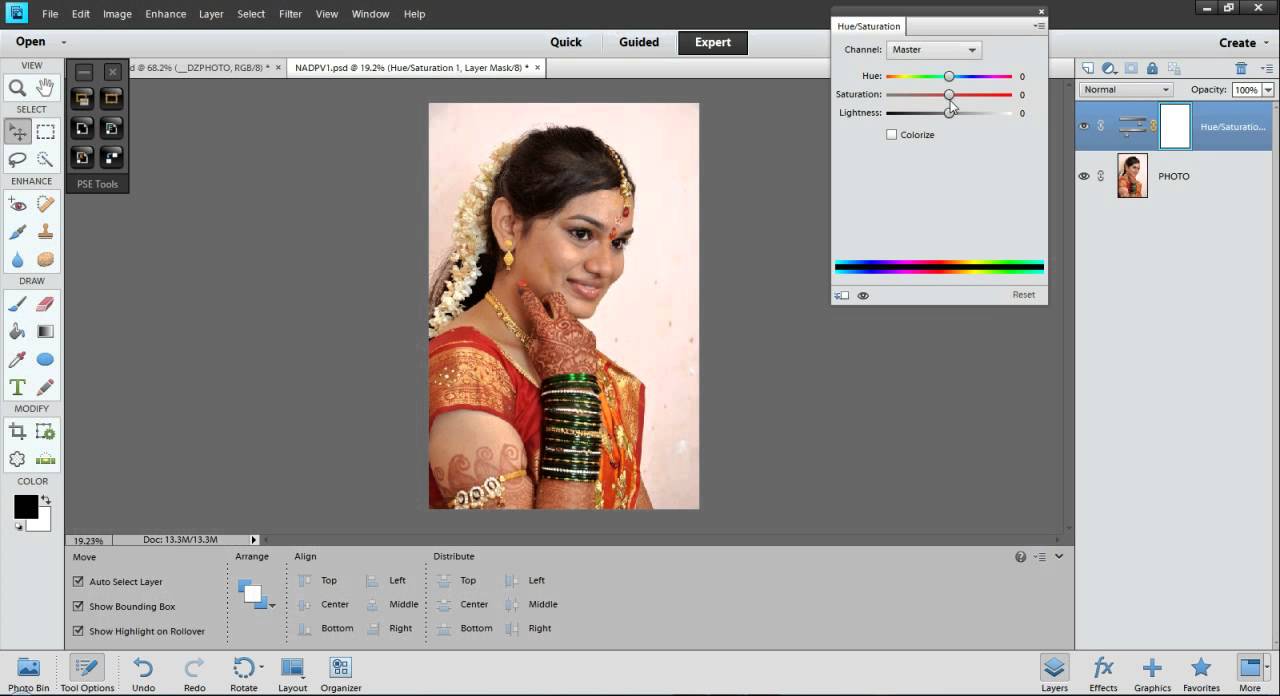
Task: Select the Crop tool
Action: (x=18, y=432)
